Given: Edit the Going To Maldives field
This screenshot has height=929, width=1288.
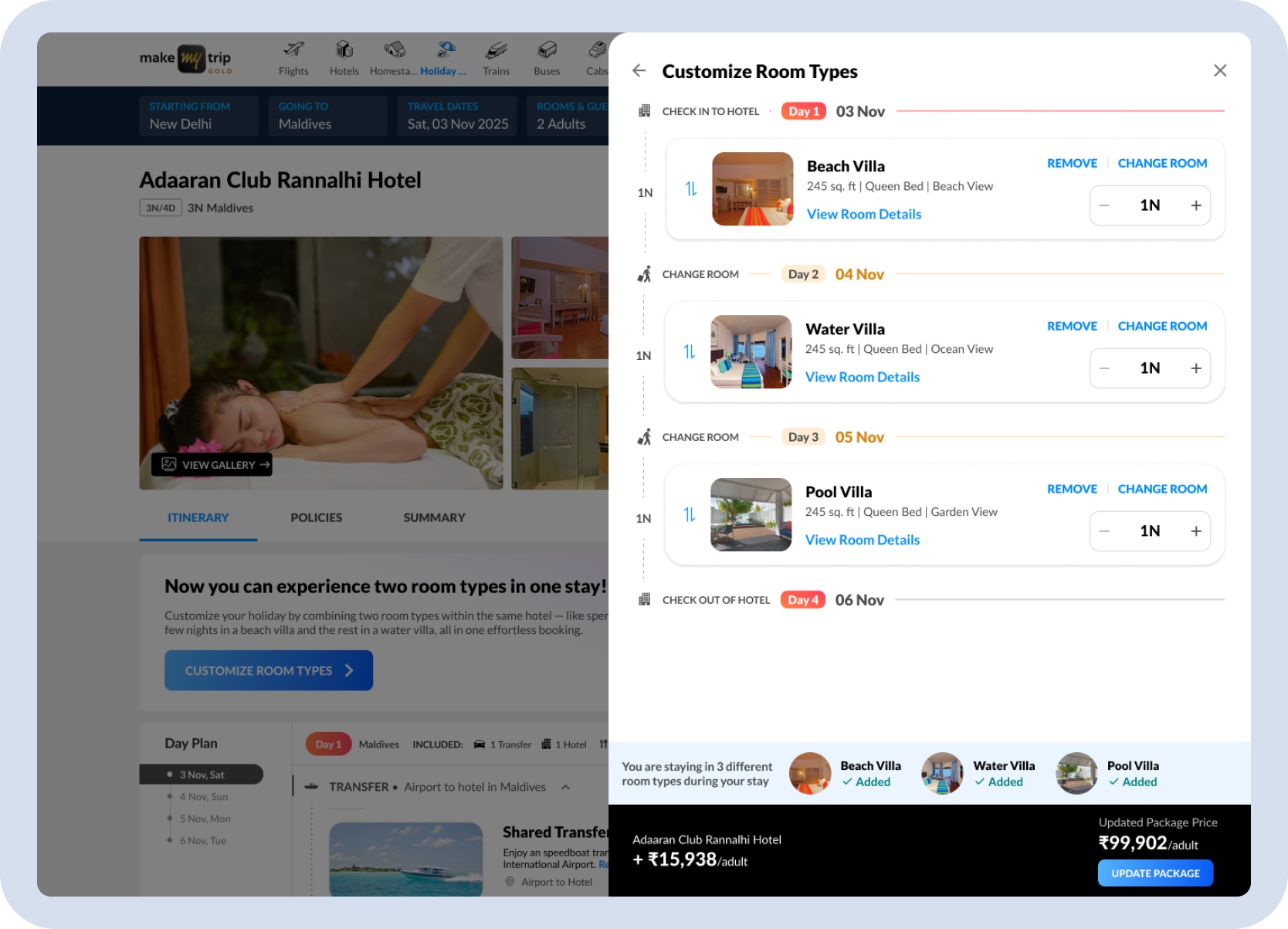Looking at the screenshot, I should (x=328, y=116).
